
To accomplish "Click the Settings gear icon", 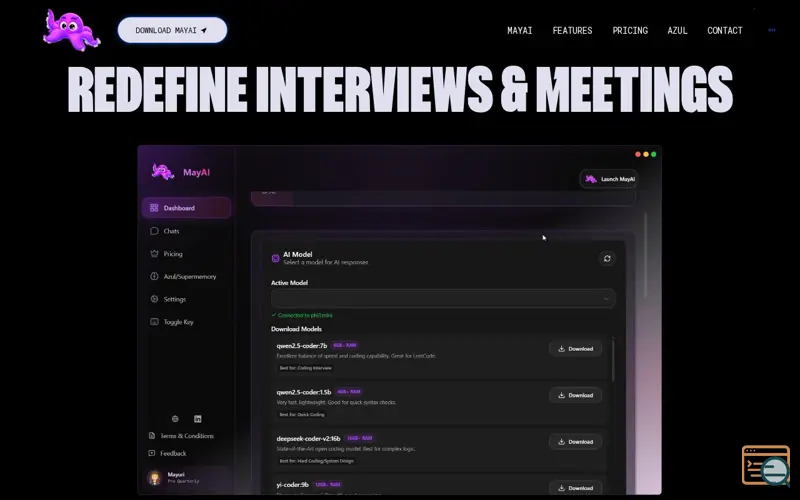I will [x=154, y=299].
